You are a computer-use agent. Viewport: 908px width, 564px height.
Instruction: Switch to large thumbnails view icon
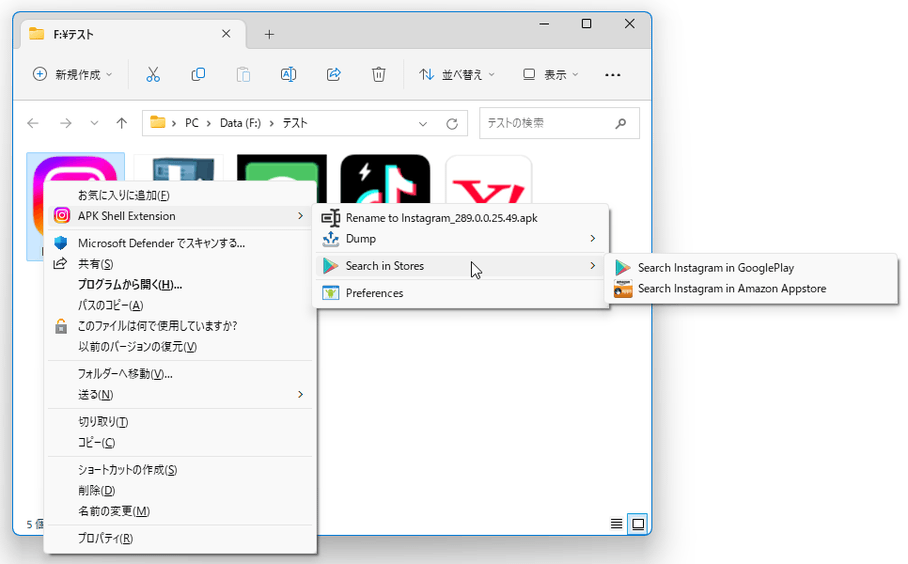point(638,524)
